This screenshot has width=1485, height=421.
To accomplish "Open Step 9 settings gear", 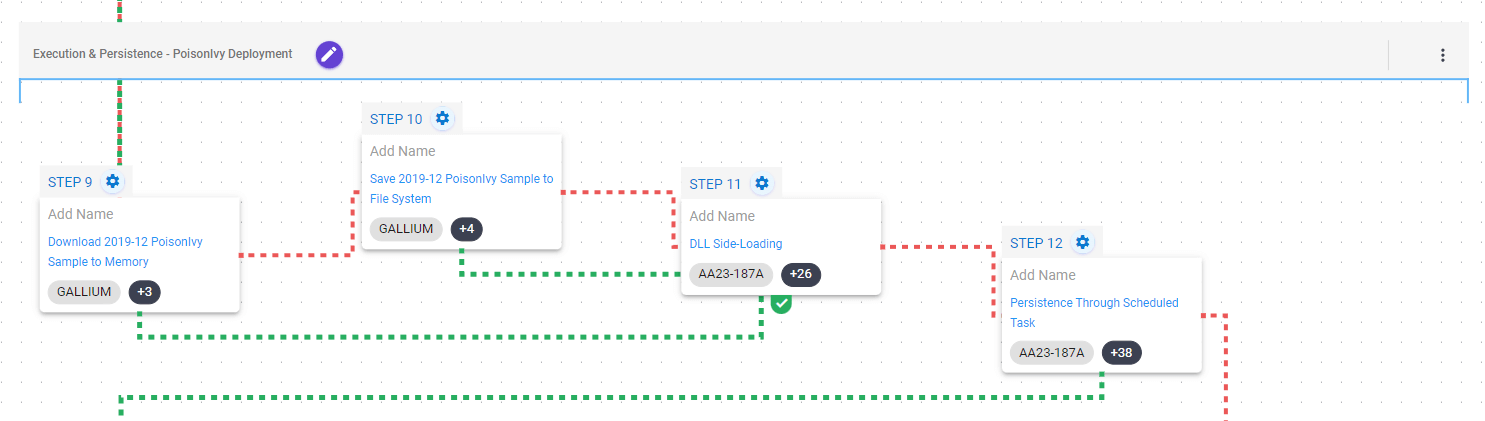I will pyautogui.click(x=113, y=181).
